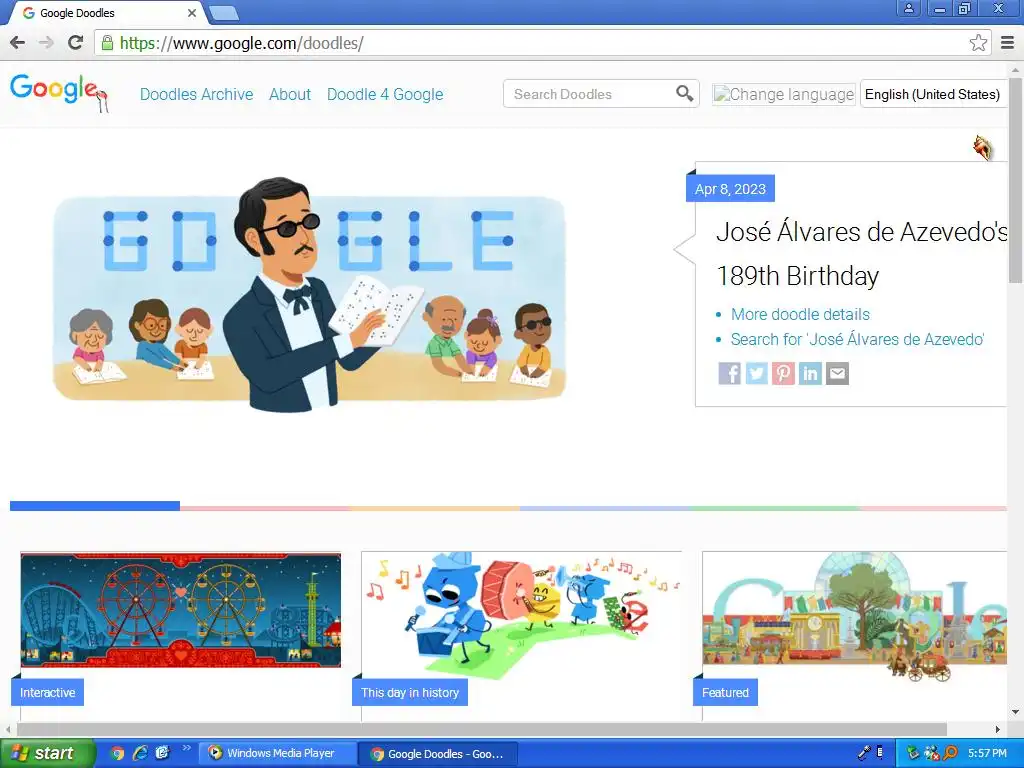Open the Featured fair doodle thumbnail

coord(854,616)
